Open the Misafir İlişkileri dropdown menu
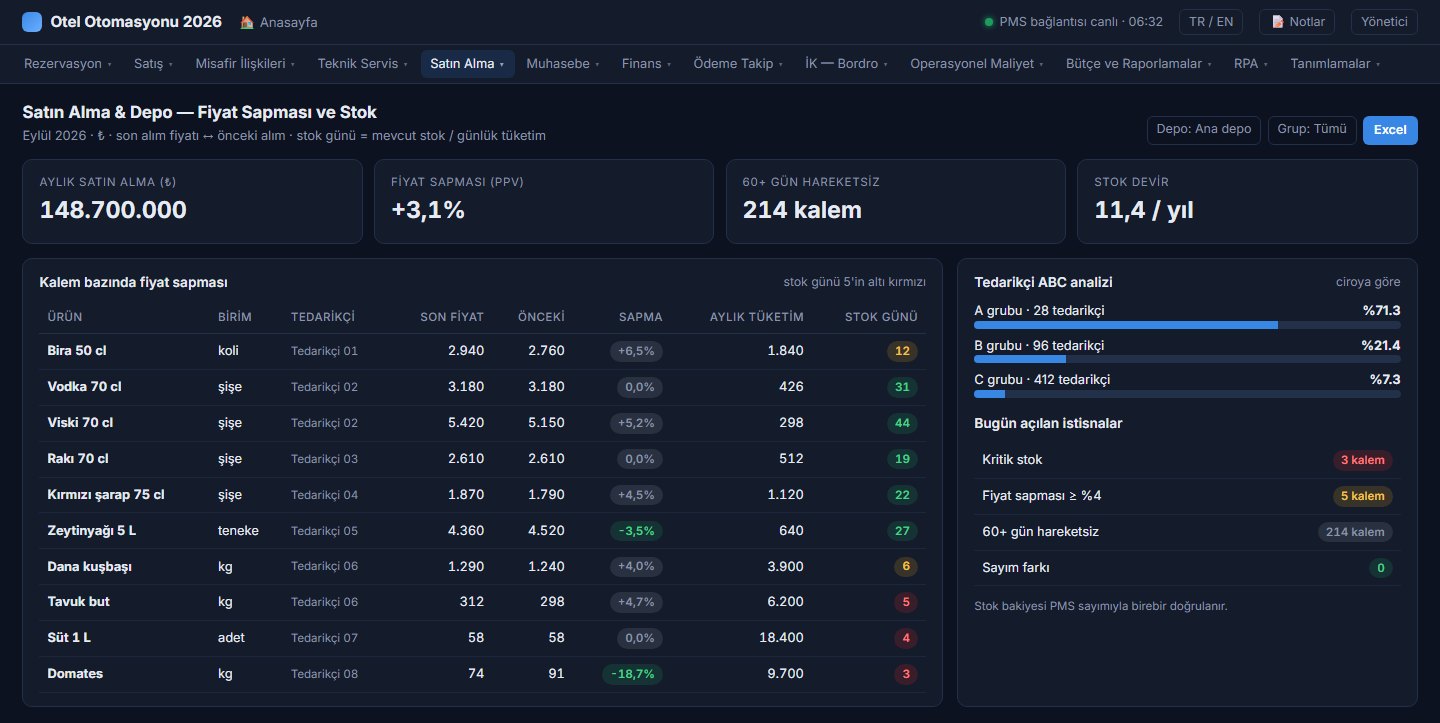 246,64
